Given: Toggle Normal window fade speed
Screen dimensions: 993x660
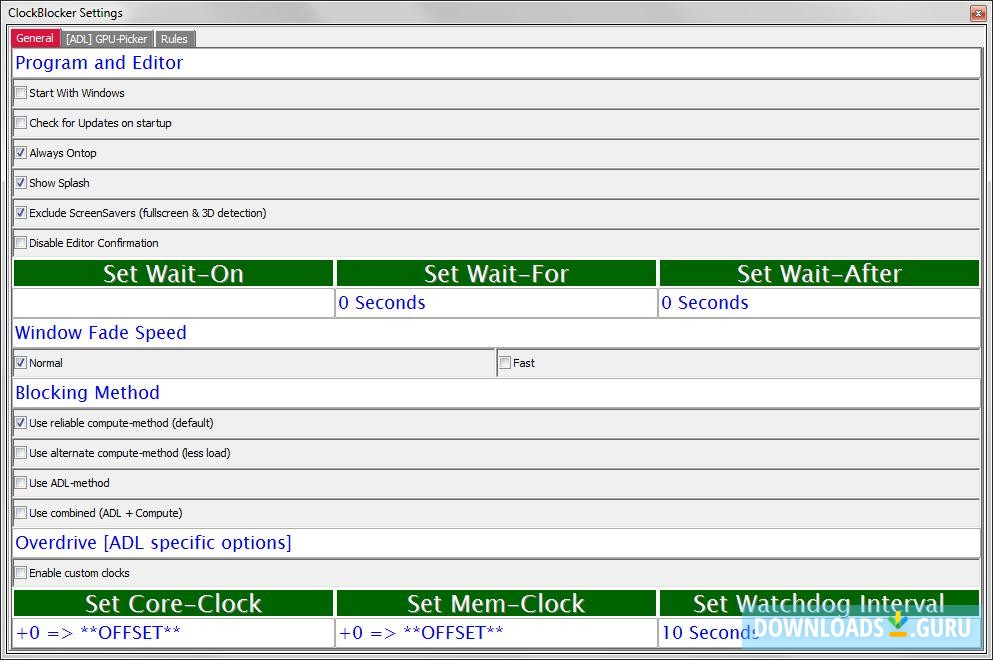Looking at the screenshot, I should (21, 363).
